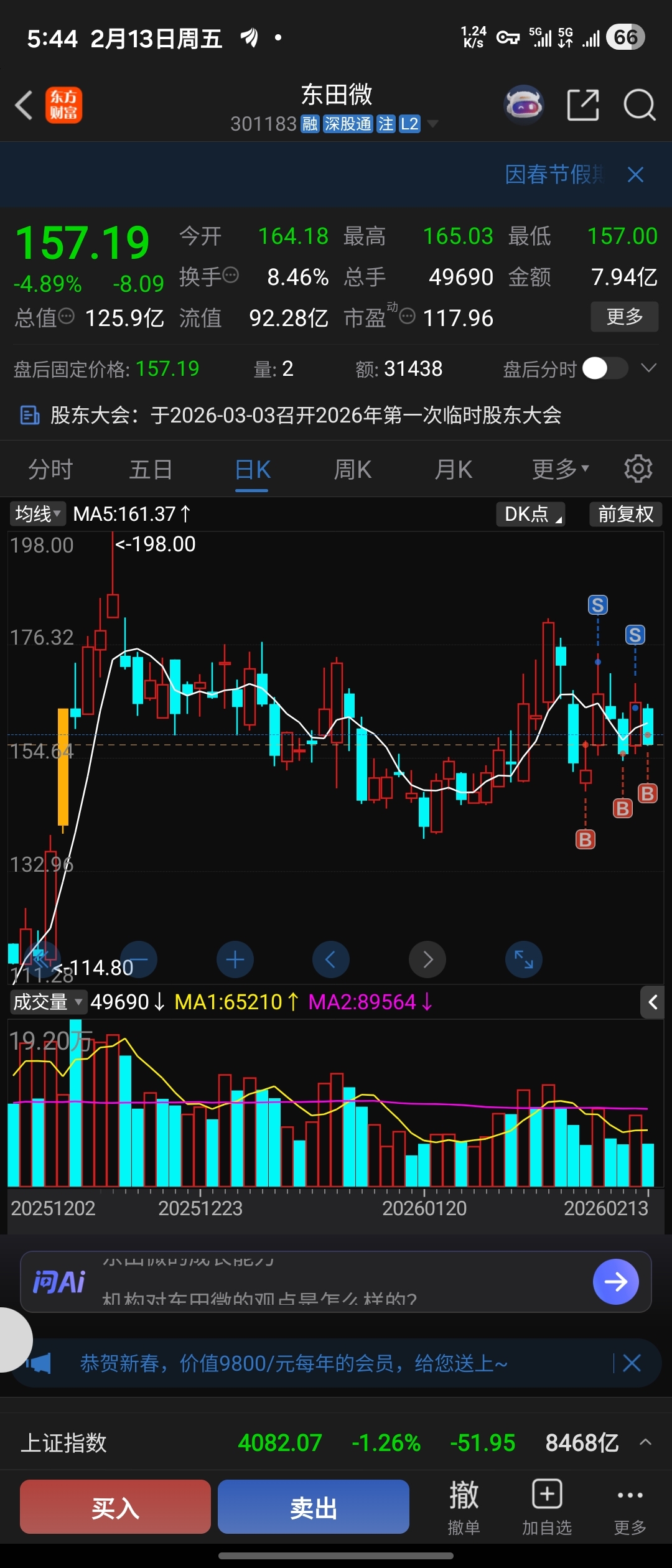672x1568 pixels.
Task: Switch to 周K tab
Action: [353, 469]
